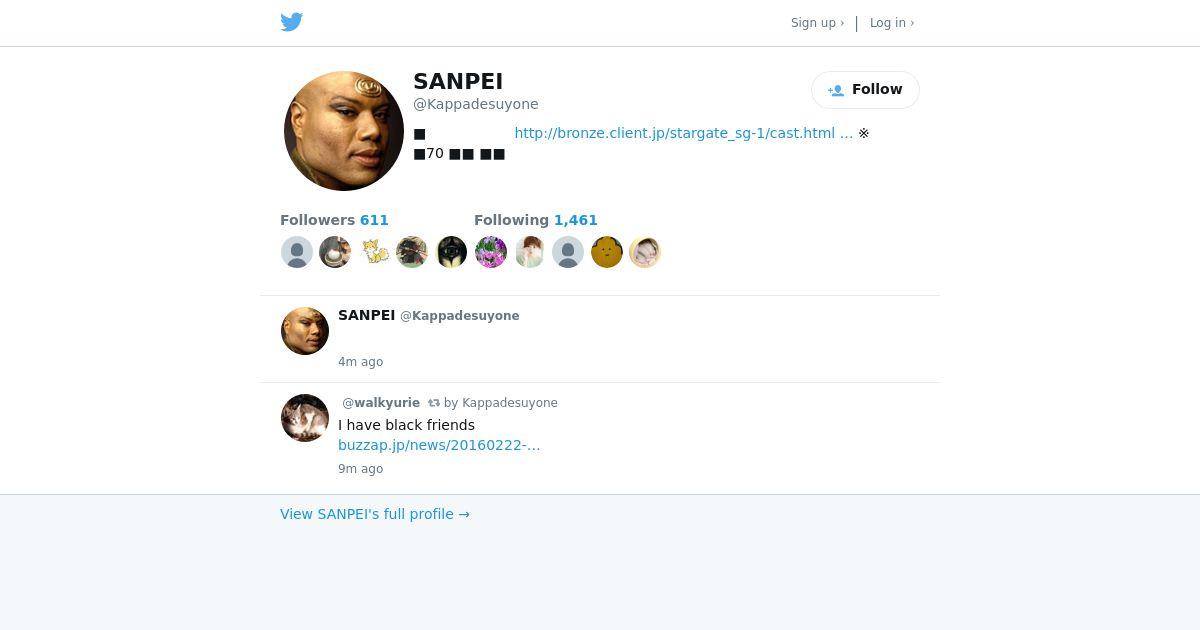Select the round brown face avatar
The height and width of the screenshot is (630, 1200).
pyautogui.click(x=607, y=252)
